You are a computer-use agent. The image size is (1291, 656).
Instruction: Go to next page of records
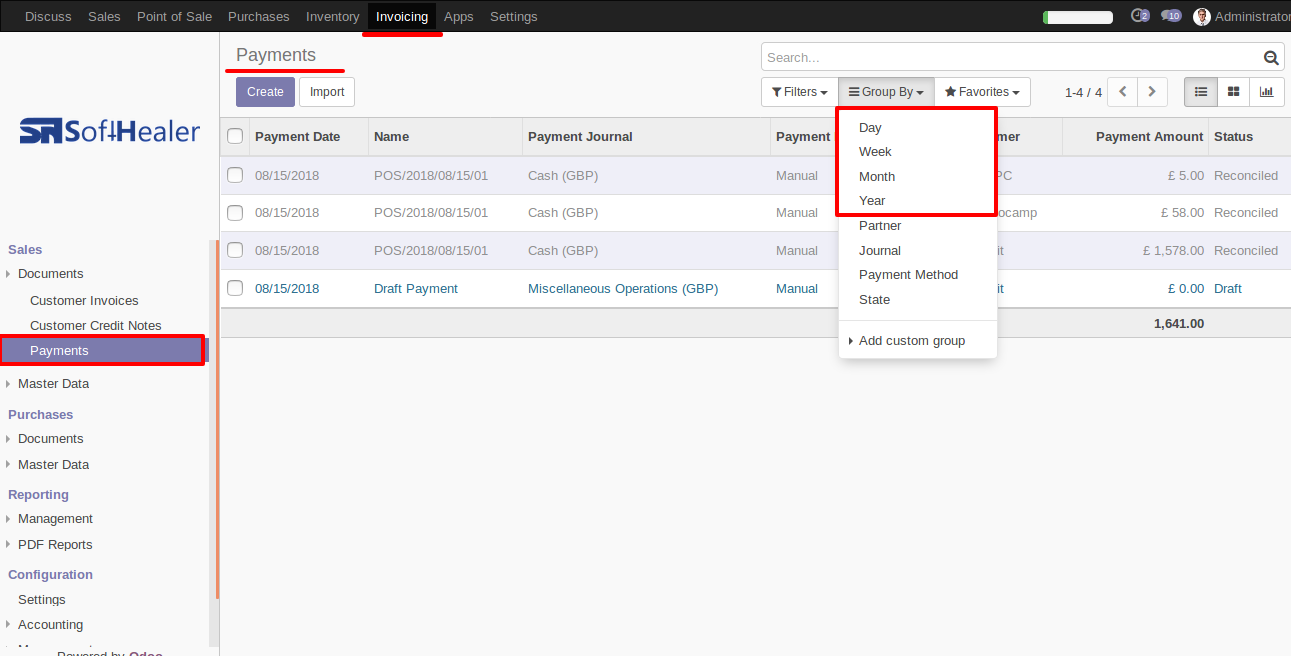pyautogui.click(x=1153, y=92)
